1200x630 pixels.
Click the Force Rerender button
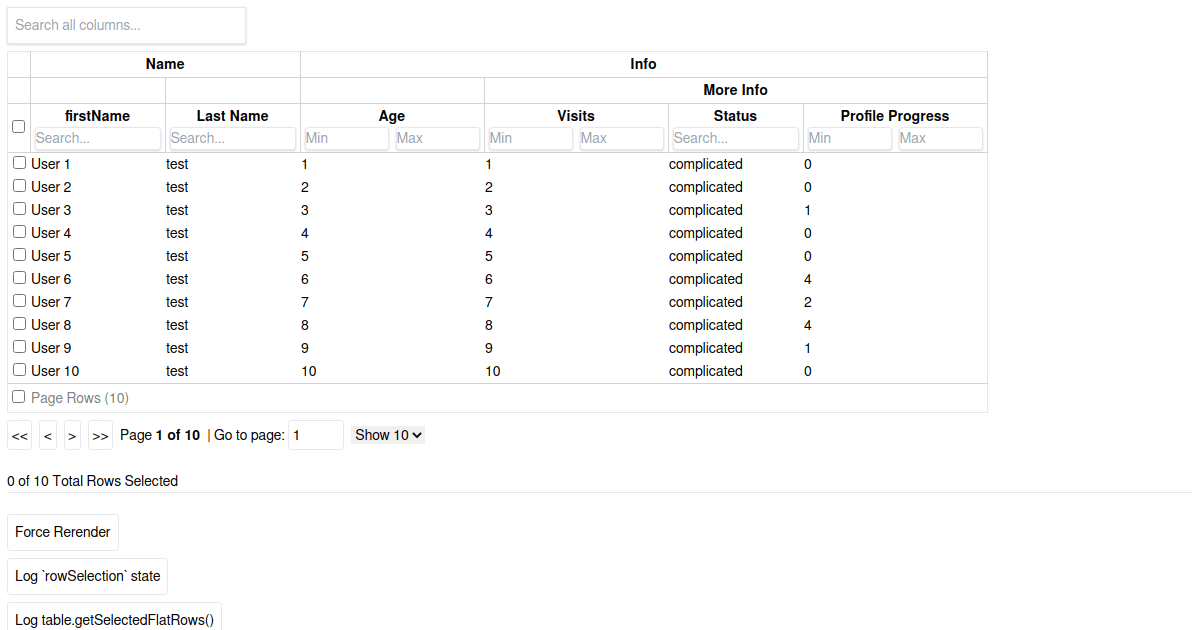[x=63, y=532]
